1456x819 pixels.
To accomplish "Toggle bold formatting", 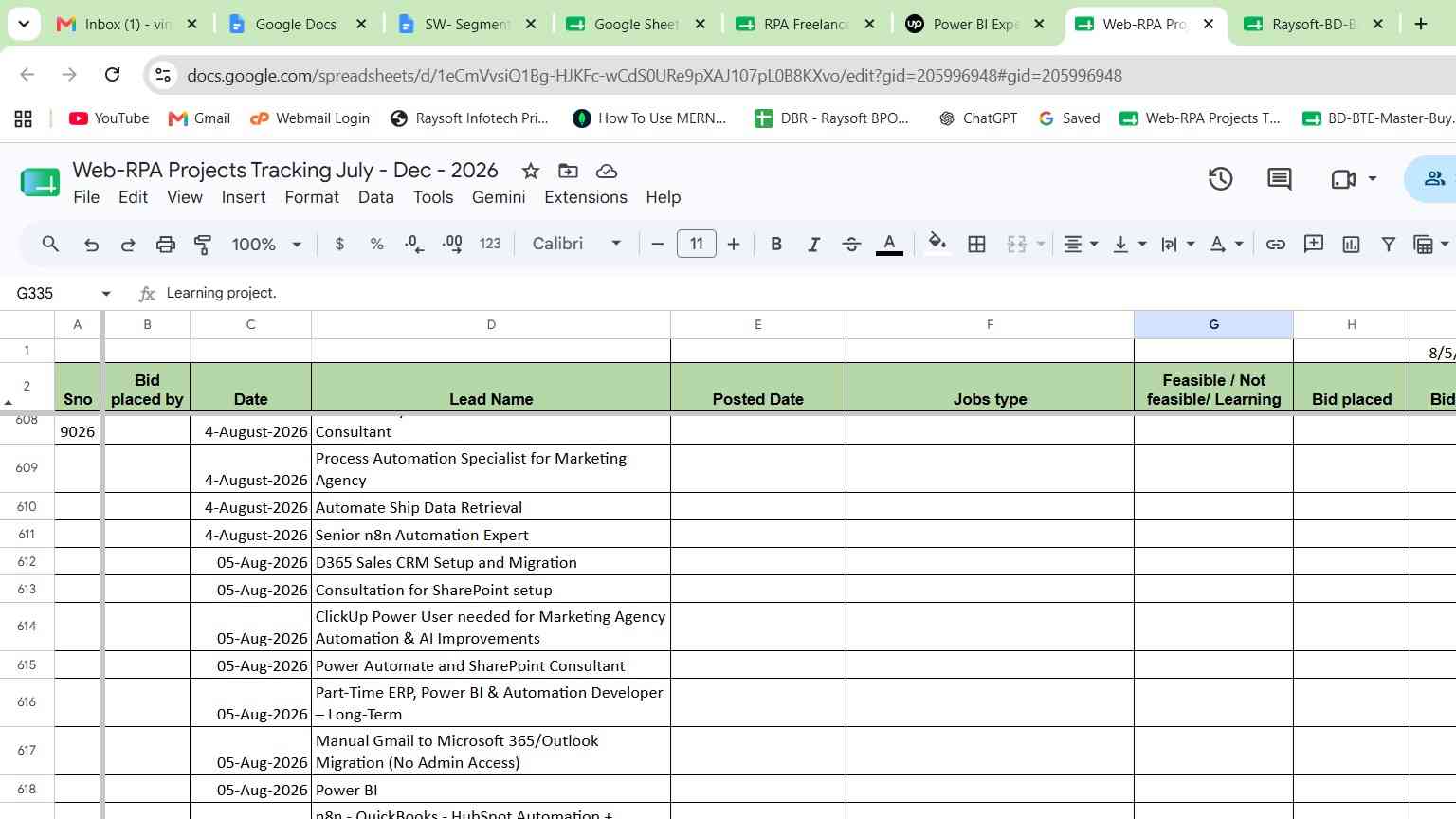I will [x=776, y=245].
